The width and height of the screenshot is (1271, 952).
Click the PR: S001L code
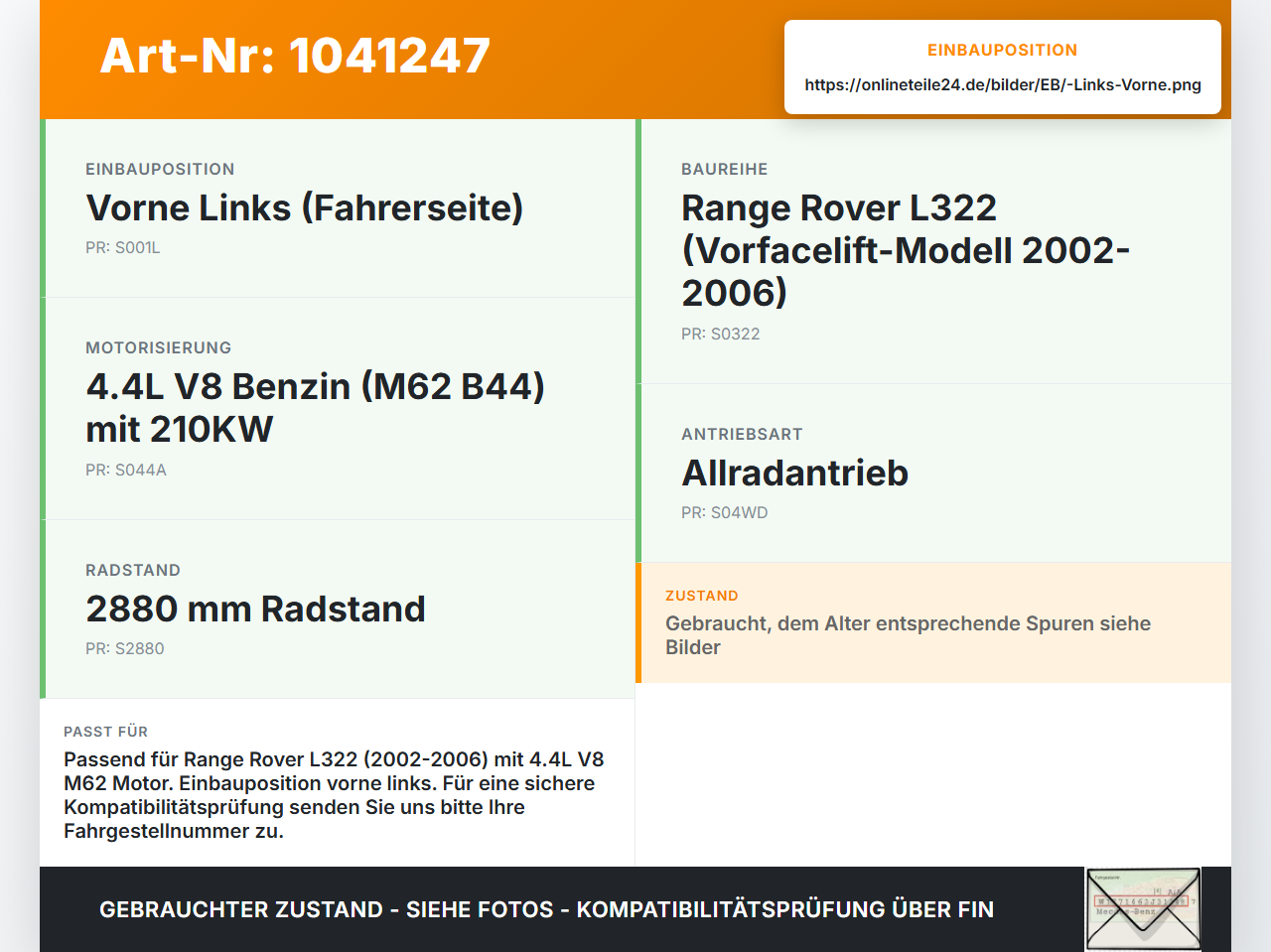click(123, 247)
